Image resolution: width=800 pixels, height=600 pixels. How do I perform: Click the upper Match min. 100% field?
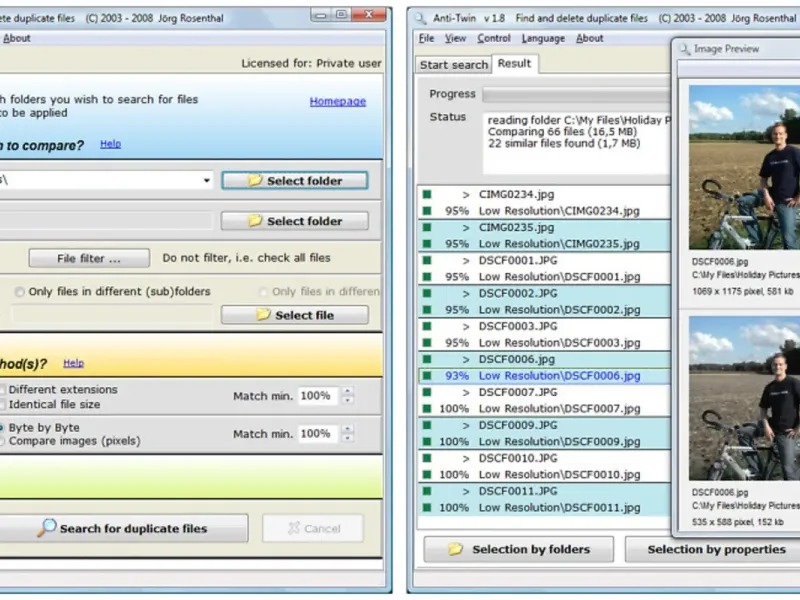pos(318,396)
